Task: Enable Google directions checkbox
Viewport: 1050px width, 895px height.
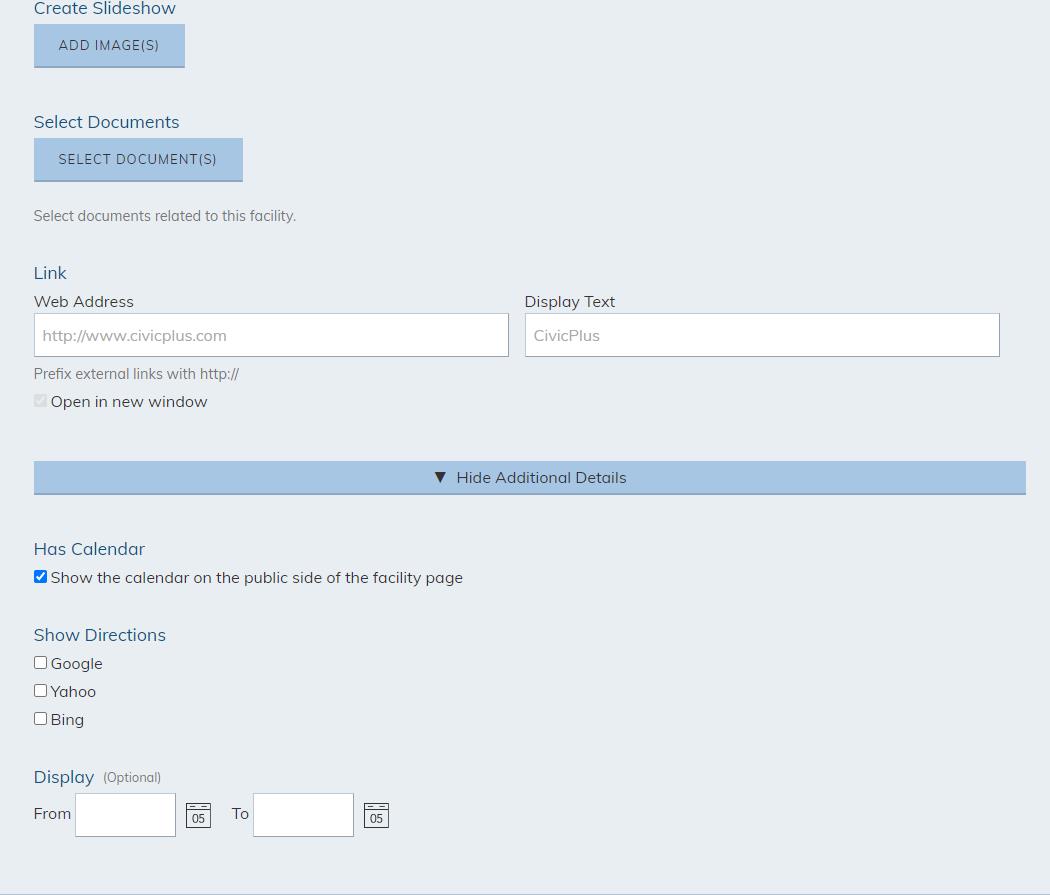Action: (40, 663)
